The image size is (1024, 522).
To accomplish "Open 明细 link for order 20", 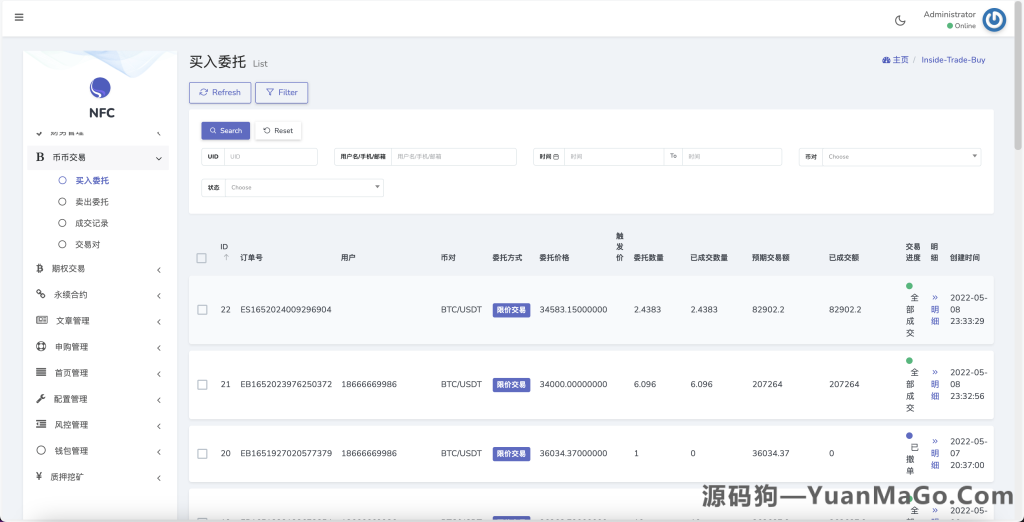I will (935, 453).
